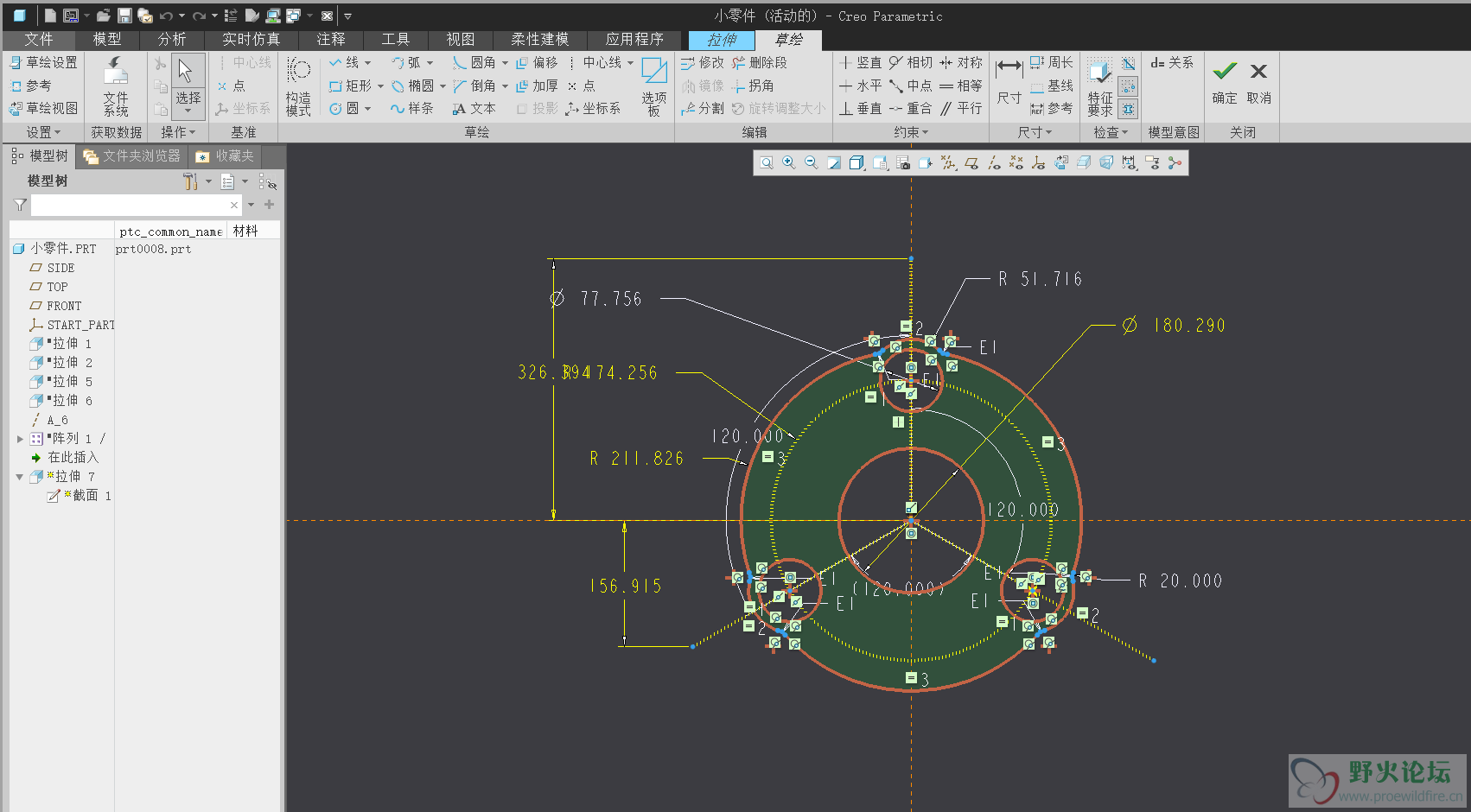
Task: Click the 确定 green checkmark to accept sketch
Action: (x=1224, y=72)
